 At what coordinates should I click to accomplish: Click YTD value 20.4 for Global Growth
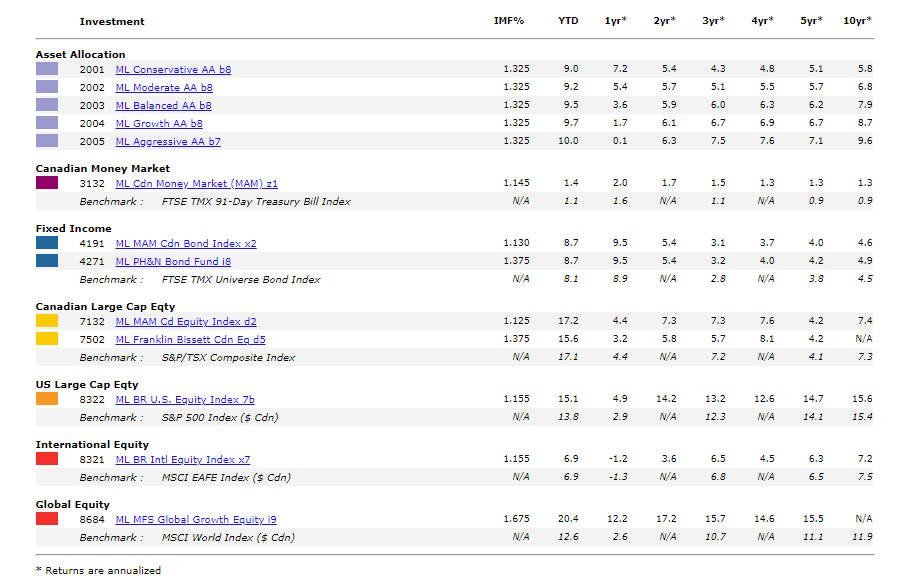coord(568,519)
